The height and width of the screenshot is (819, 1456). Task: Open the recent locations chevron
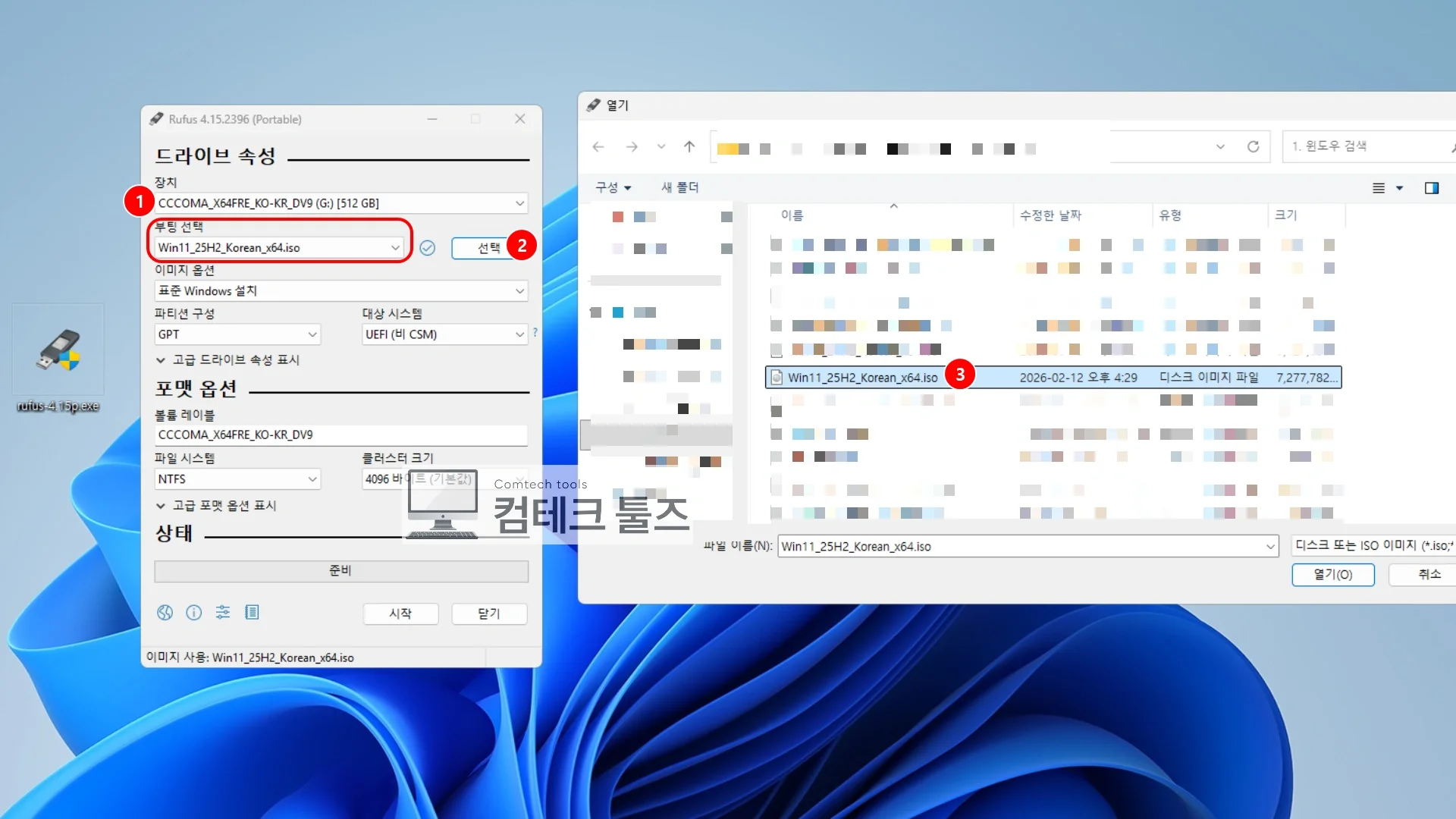click(661, 147)
